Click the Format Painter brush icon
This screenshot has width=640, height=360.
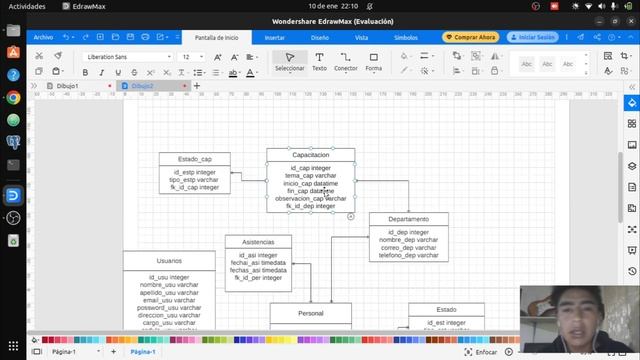[x=58, y=56]
